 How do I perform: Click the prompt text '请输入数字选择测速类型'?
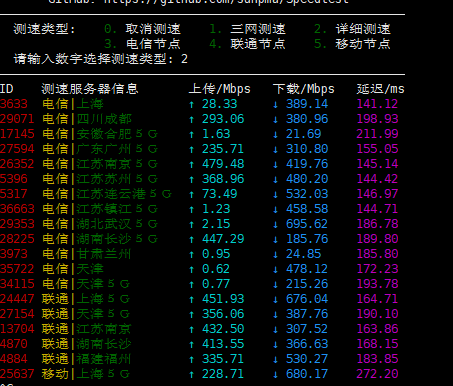pos(90,59)
